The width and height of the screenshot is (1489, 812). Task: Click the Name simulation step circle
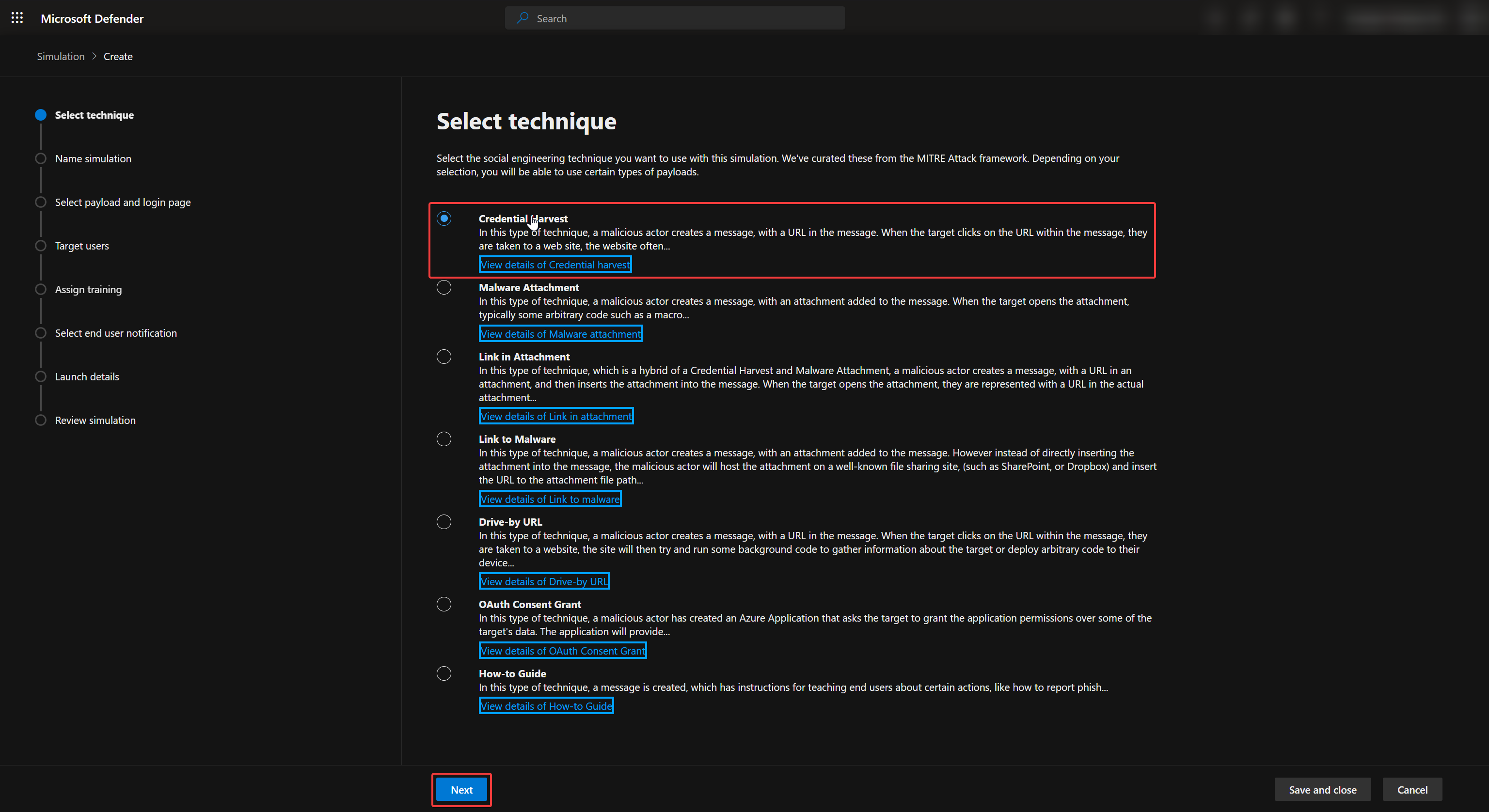pos(40,158)
